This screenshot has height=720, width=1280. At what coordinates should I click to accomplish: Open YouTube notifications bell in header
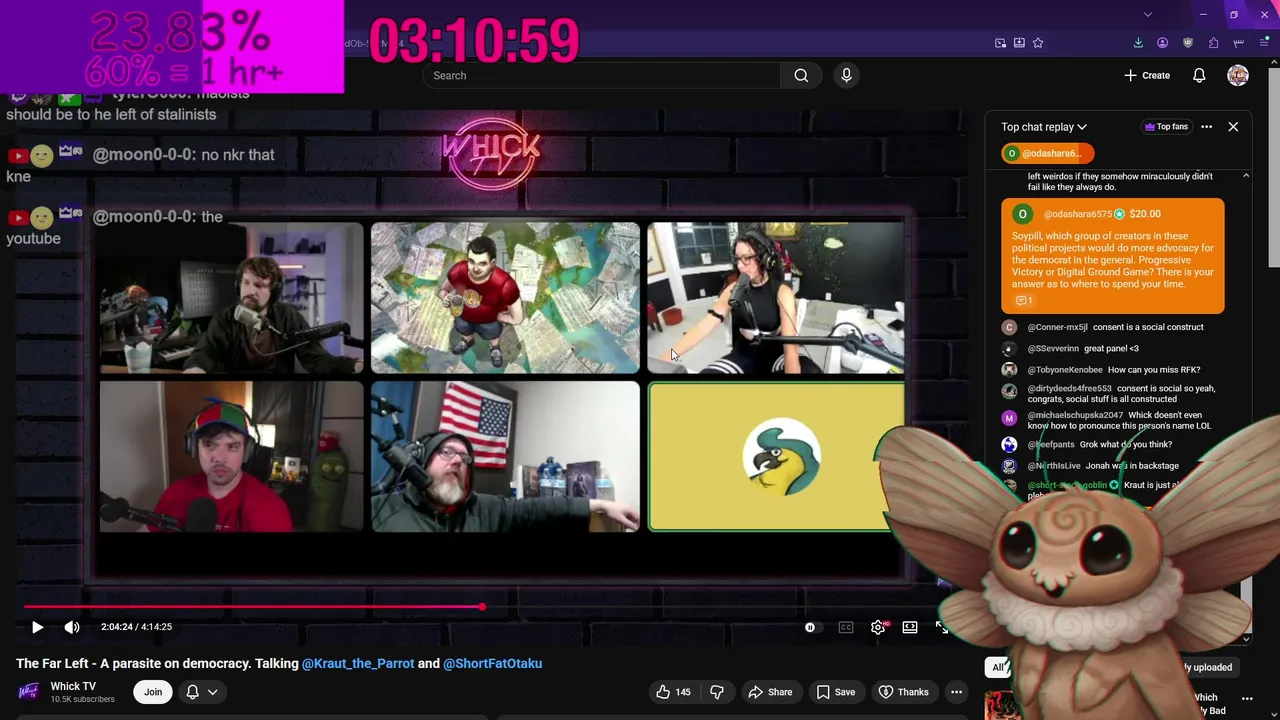(1199, 75)
